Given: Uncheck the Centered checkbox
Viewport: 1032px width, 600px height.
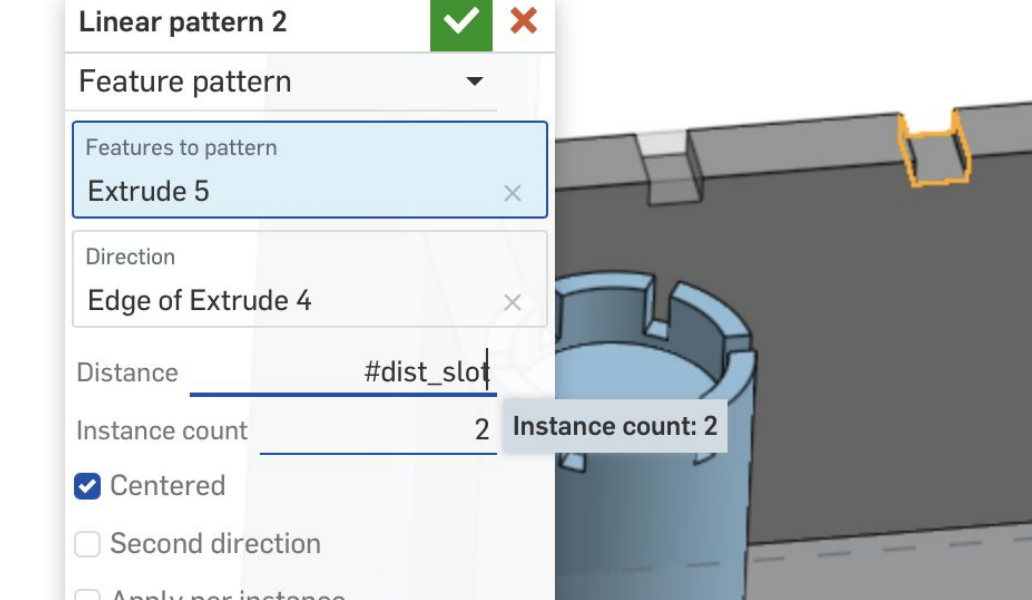Looking at the screenshot, I should pos(88,487).
